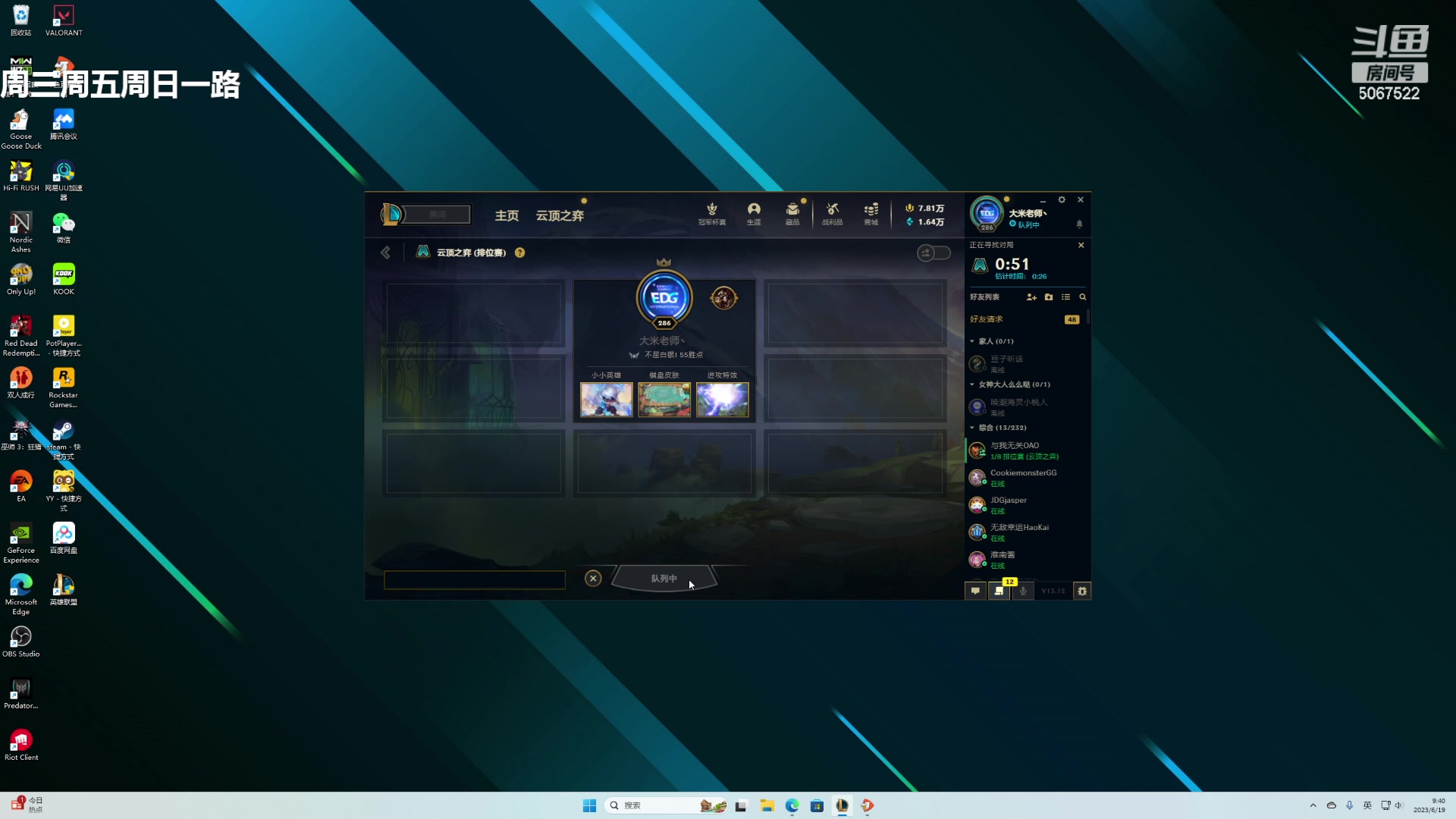
Task: Open the client settings gear icon
Action: pos(1062,200)
